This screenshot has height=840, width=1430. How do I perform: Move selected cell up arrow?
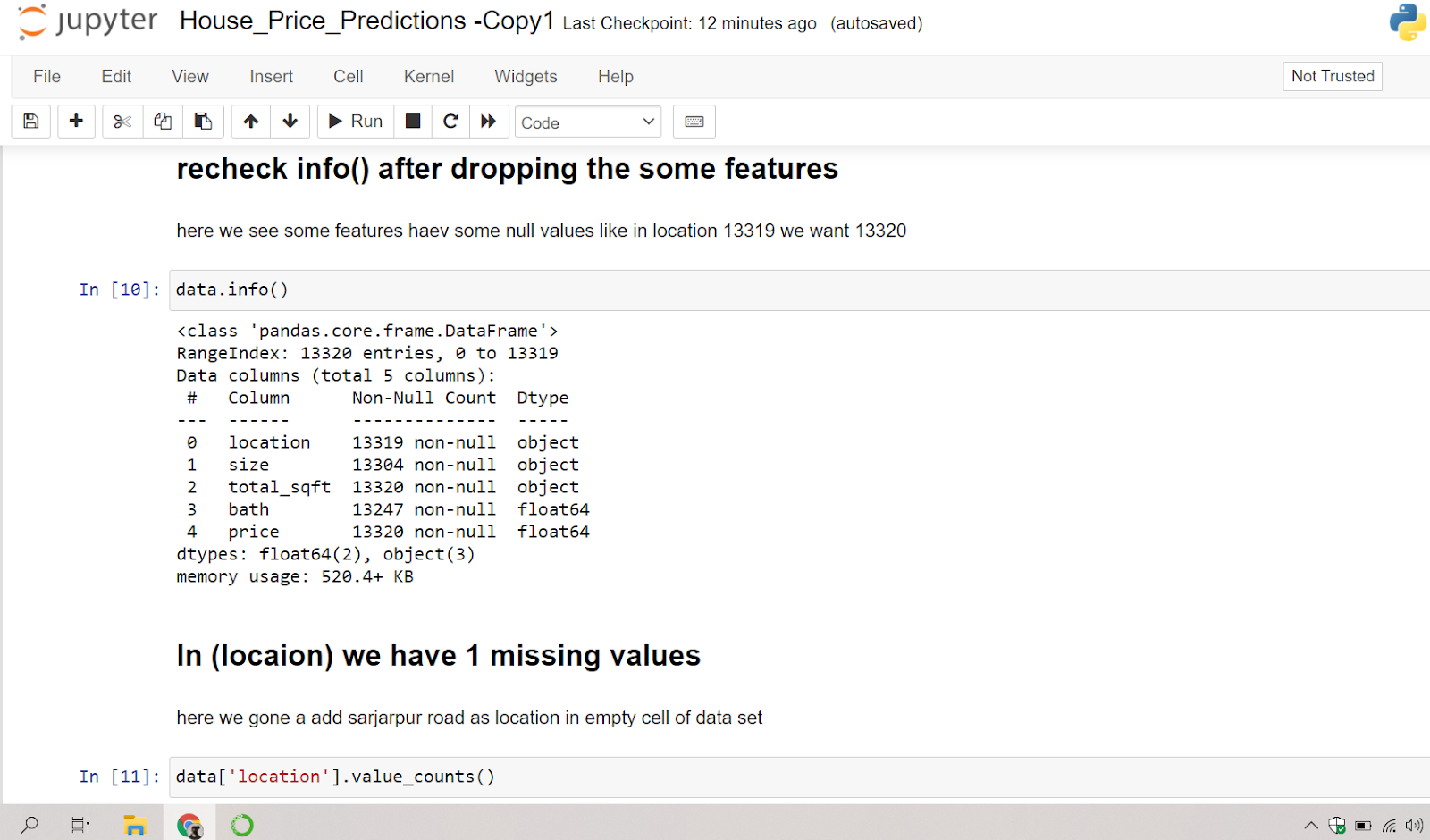(251, 122)
